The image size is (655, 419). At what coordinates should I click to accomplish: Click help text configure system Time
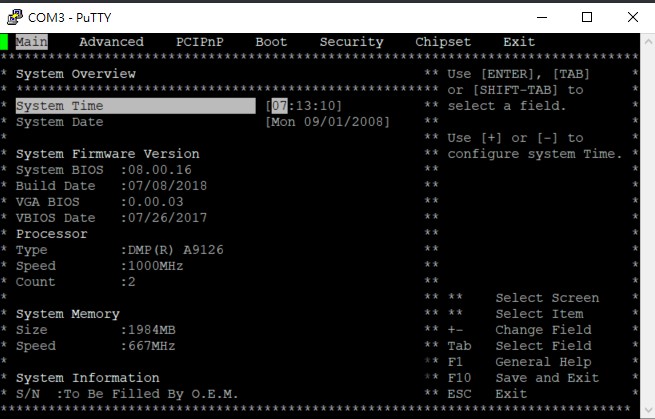[535, 154]
